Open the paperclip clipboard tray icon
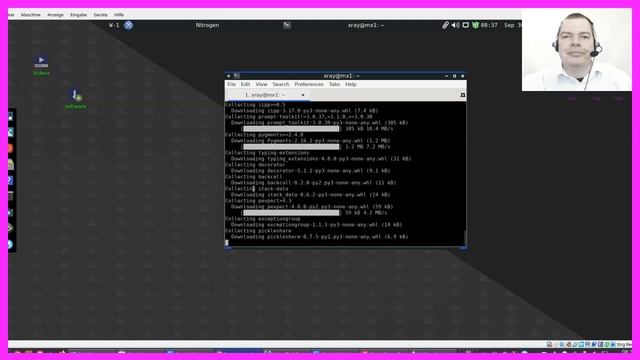Viewport: 640px width, 360px height. pyautogui.click(x=445, y=25)
